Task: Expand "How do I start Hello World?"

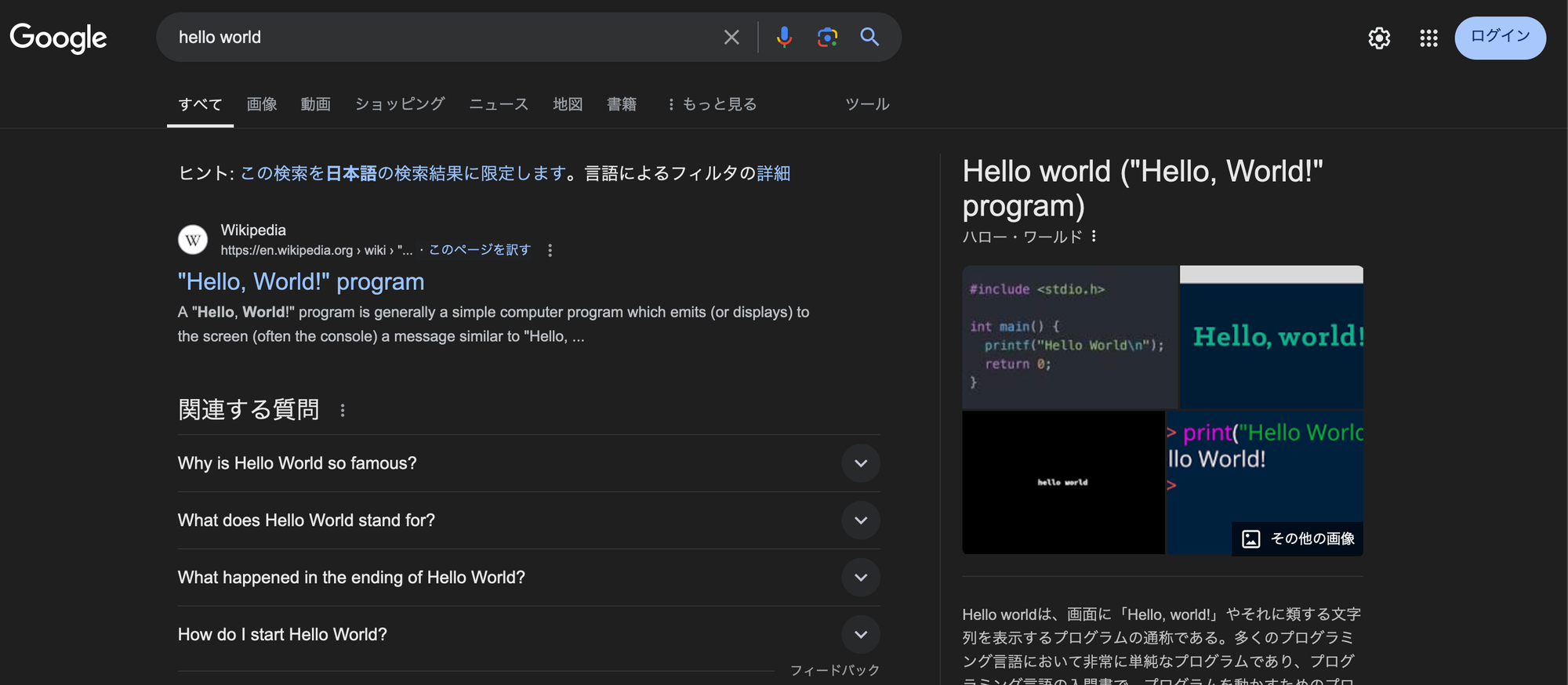Action: pyautogui.click(x=529, y=635)
